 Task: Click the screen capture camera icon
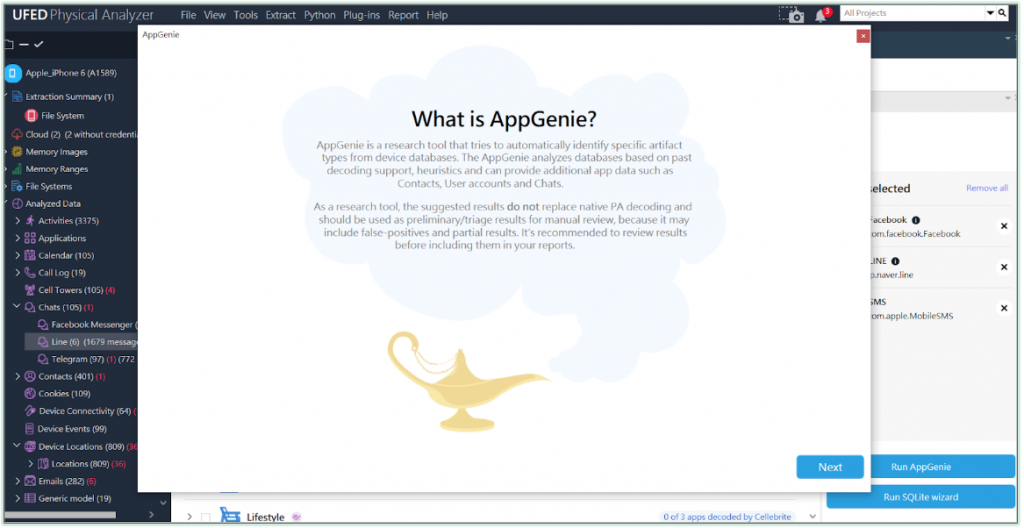(x=792, y=14)
